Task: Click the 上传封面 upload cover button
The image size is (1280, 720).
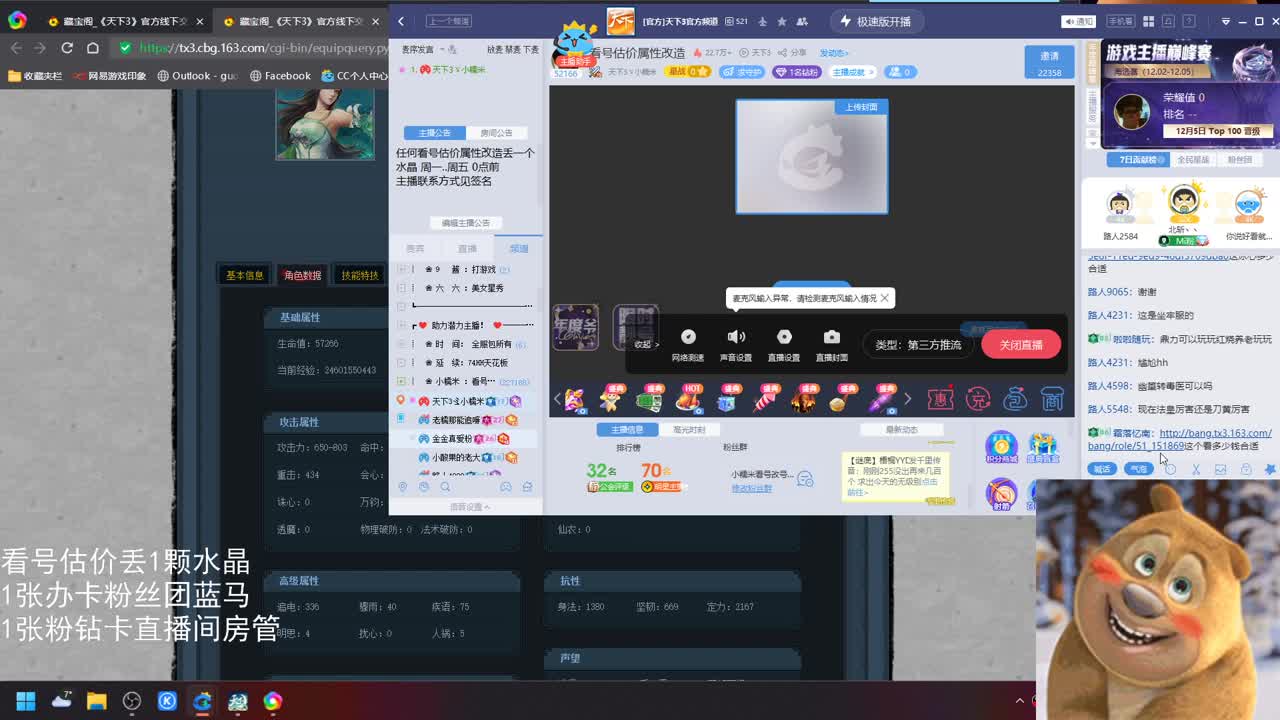Action: pos(861,106)
